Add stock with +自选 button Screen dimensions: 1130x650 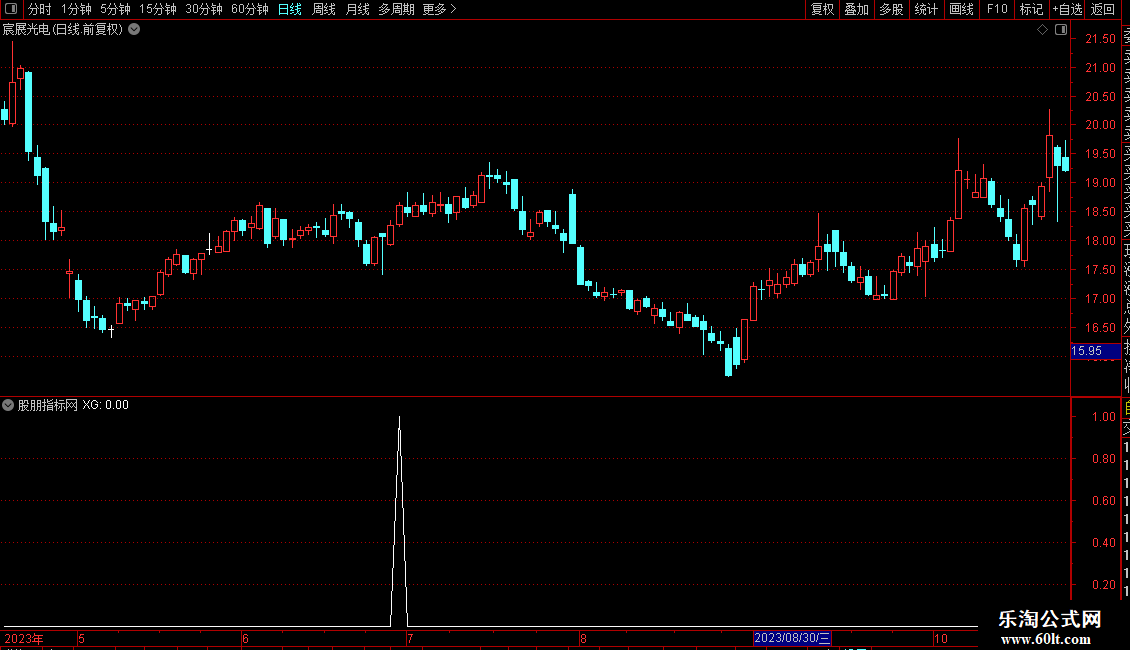point(1067,9)
